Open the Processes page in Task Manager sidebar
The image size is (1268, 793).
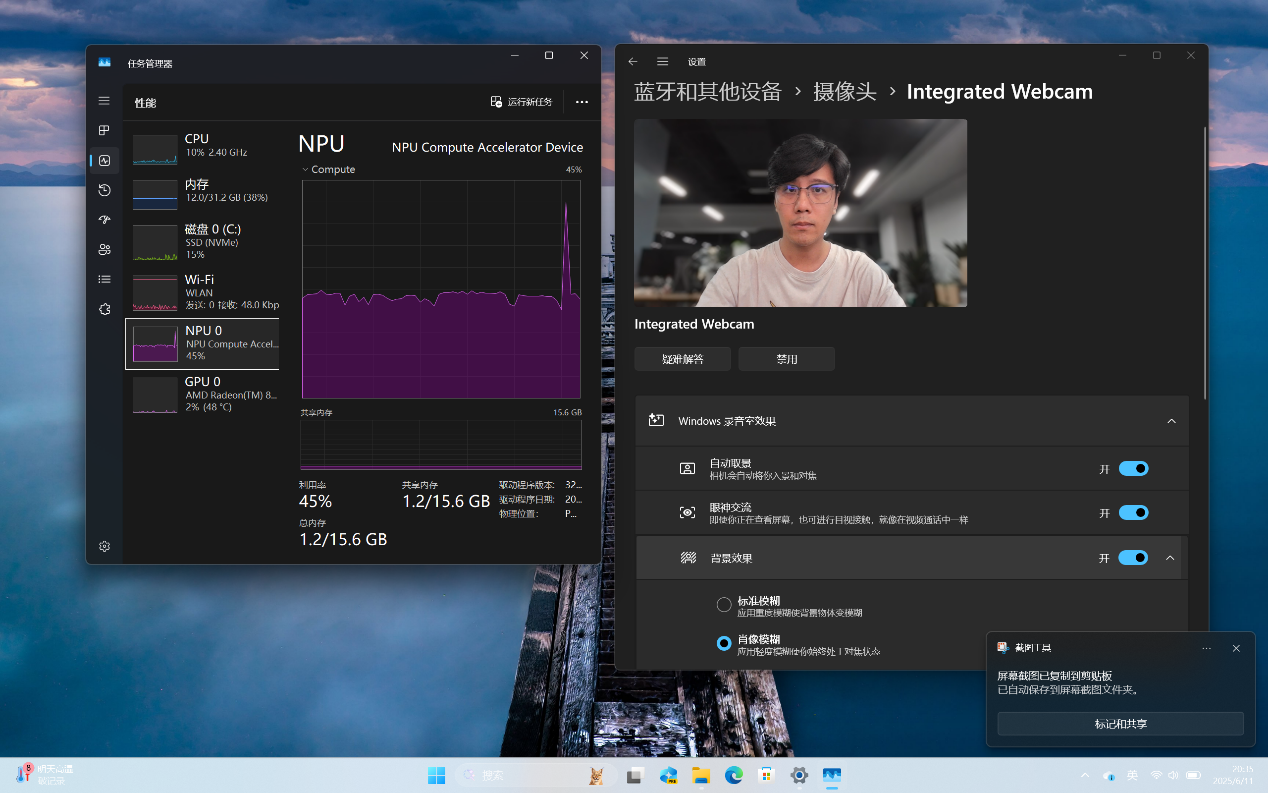[104, 130]
